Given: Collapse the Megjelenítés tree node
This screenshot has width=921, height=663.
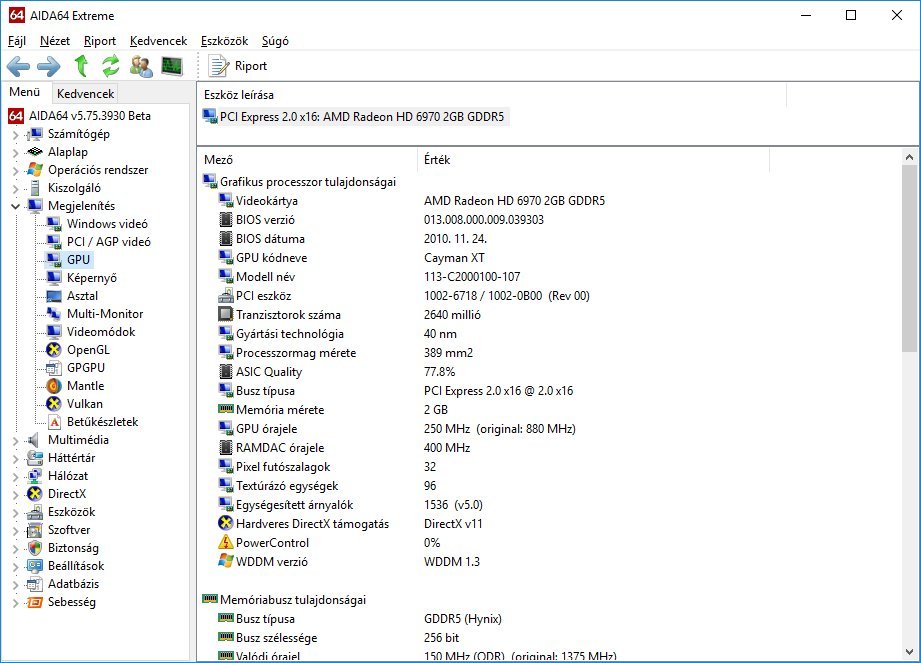Looking at the screenshot, I should point(15,206).
